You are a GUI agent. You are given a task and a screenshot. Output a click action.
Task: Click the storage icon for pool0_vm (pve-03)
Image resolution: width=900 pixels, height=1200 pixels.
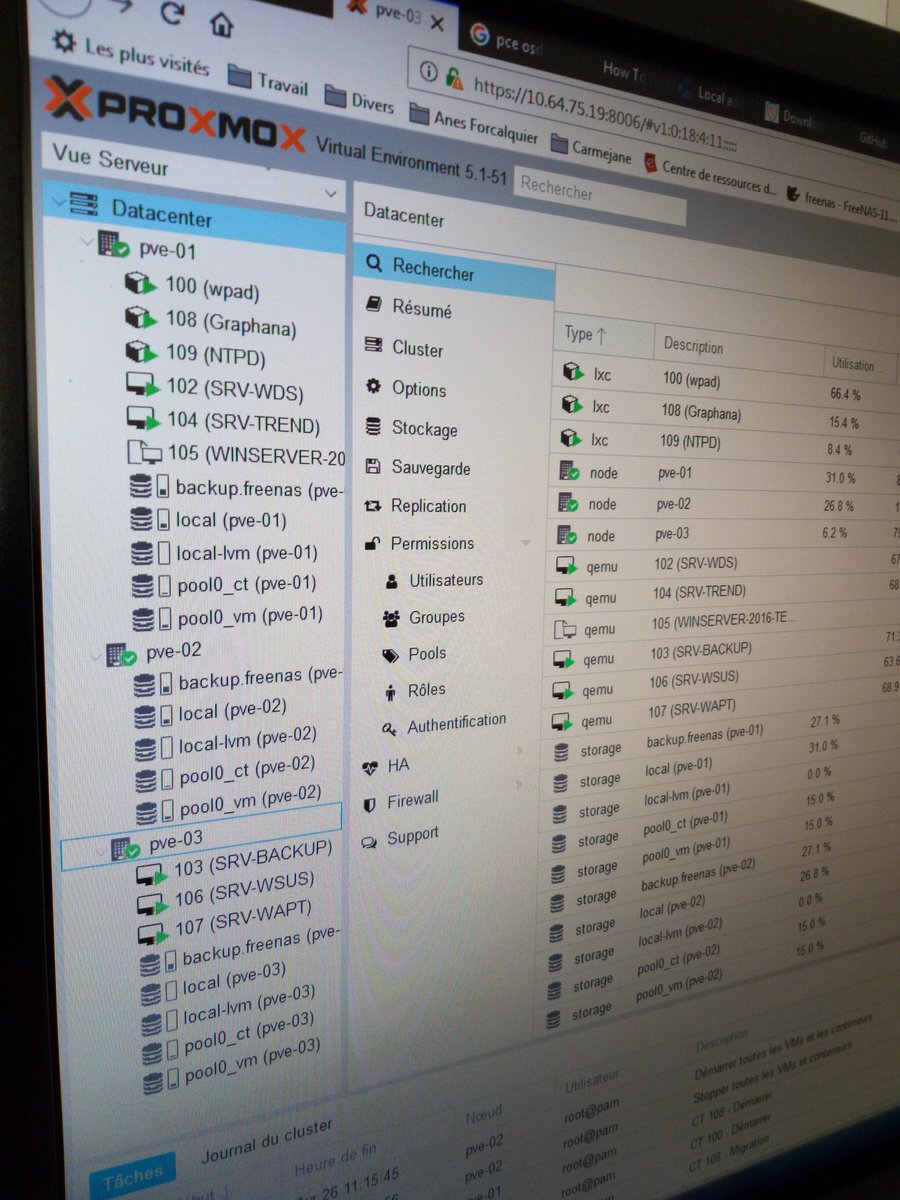[x=161, y=1080]
